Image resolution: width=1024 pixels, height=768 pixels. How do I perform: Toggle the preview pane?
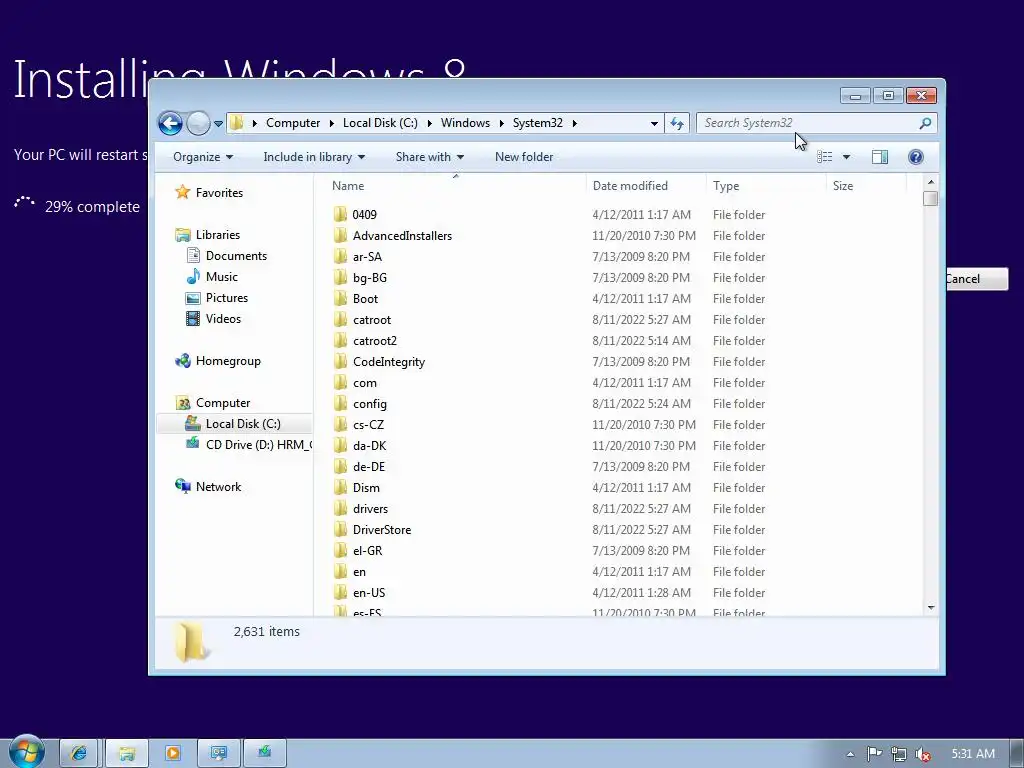click(880, 157)
